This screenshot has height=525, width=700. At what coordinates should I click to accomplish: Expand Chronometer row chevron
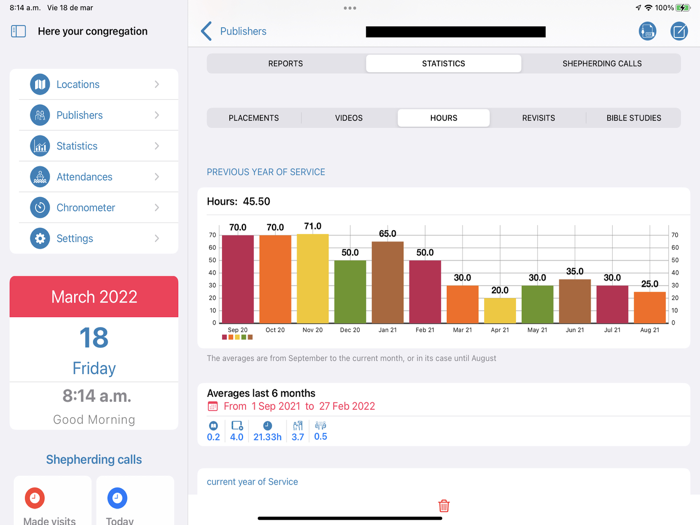pyautogui.click(x=157, y=208)
